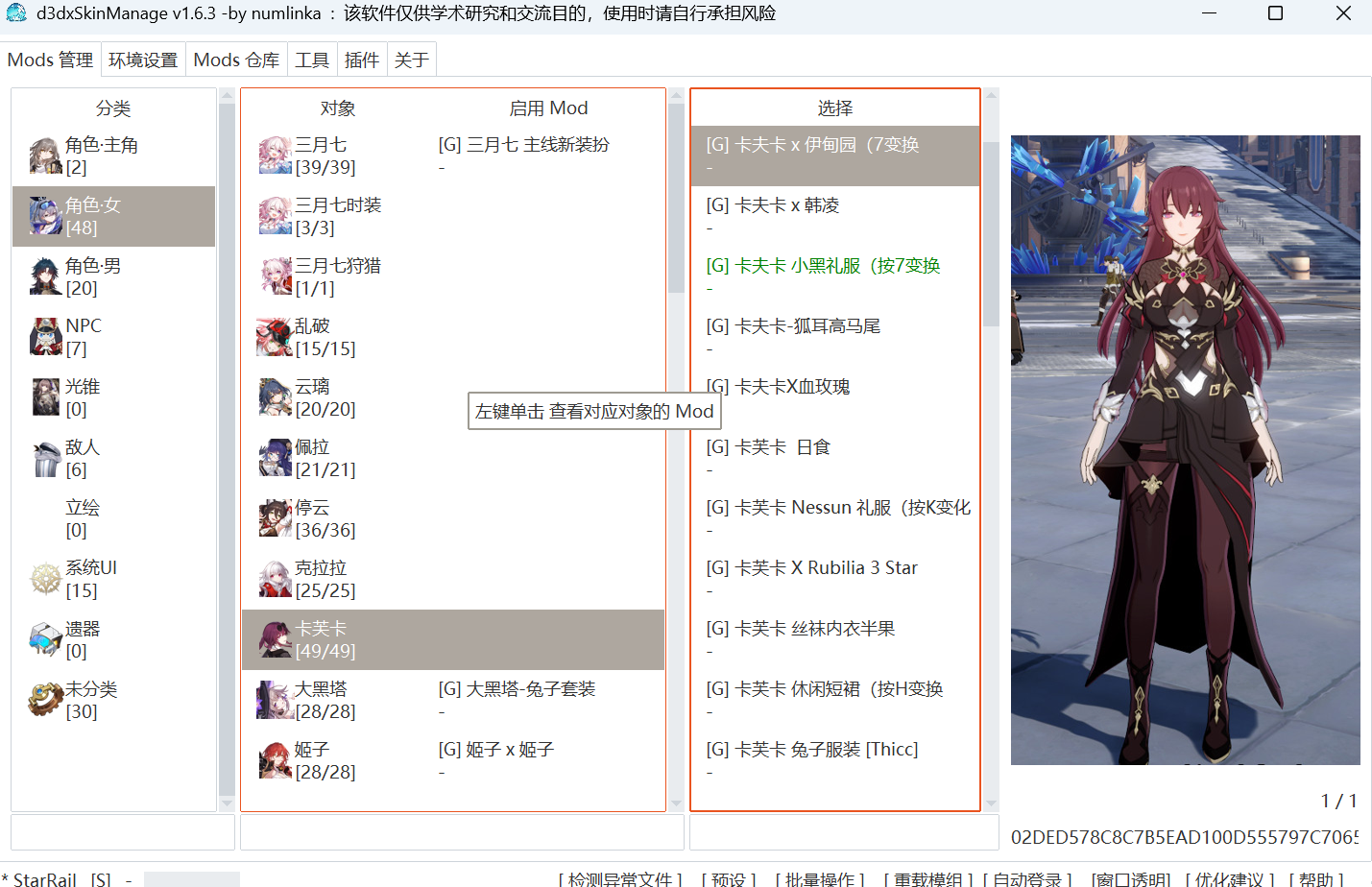Choose the 敌人 trash-can category icon
The image size is (1372, 887).
[45, 459]
